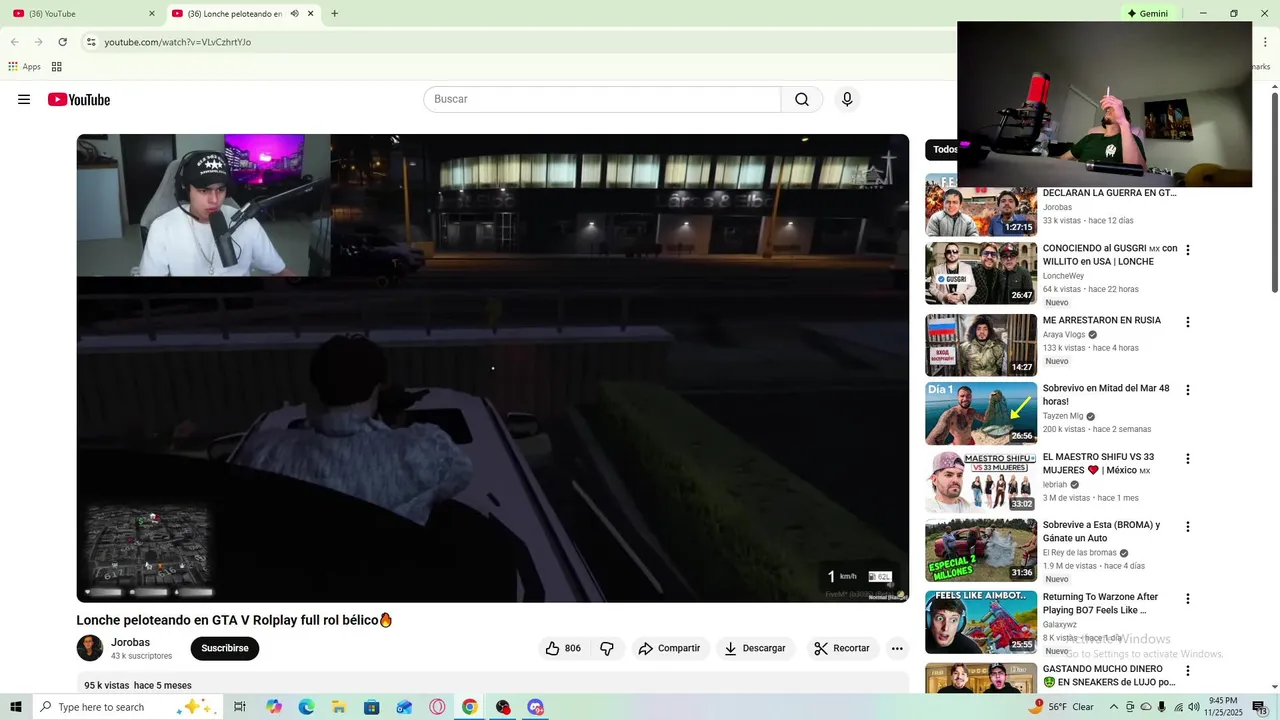This screenshot has height=720, width=1280.
Task: Play video in main player area
Action: [x=493, y=368]
